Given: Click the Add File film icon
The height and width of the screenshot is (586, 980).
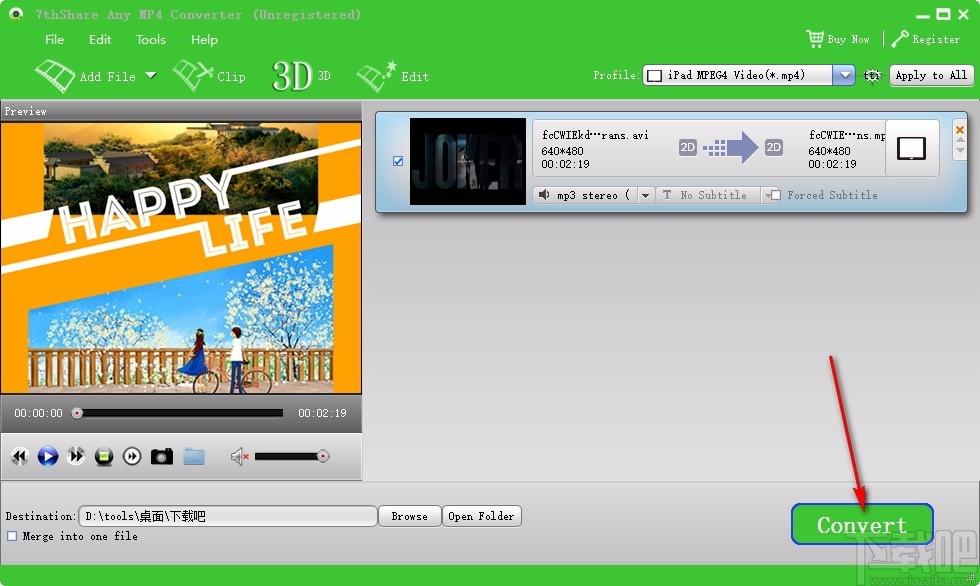Looking at the screenshot, I should [x=55, y=76].
